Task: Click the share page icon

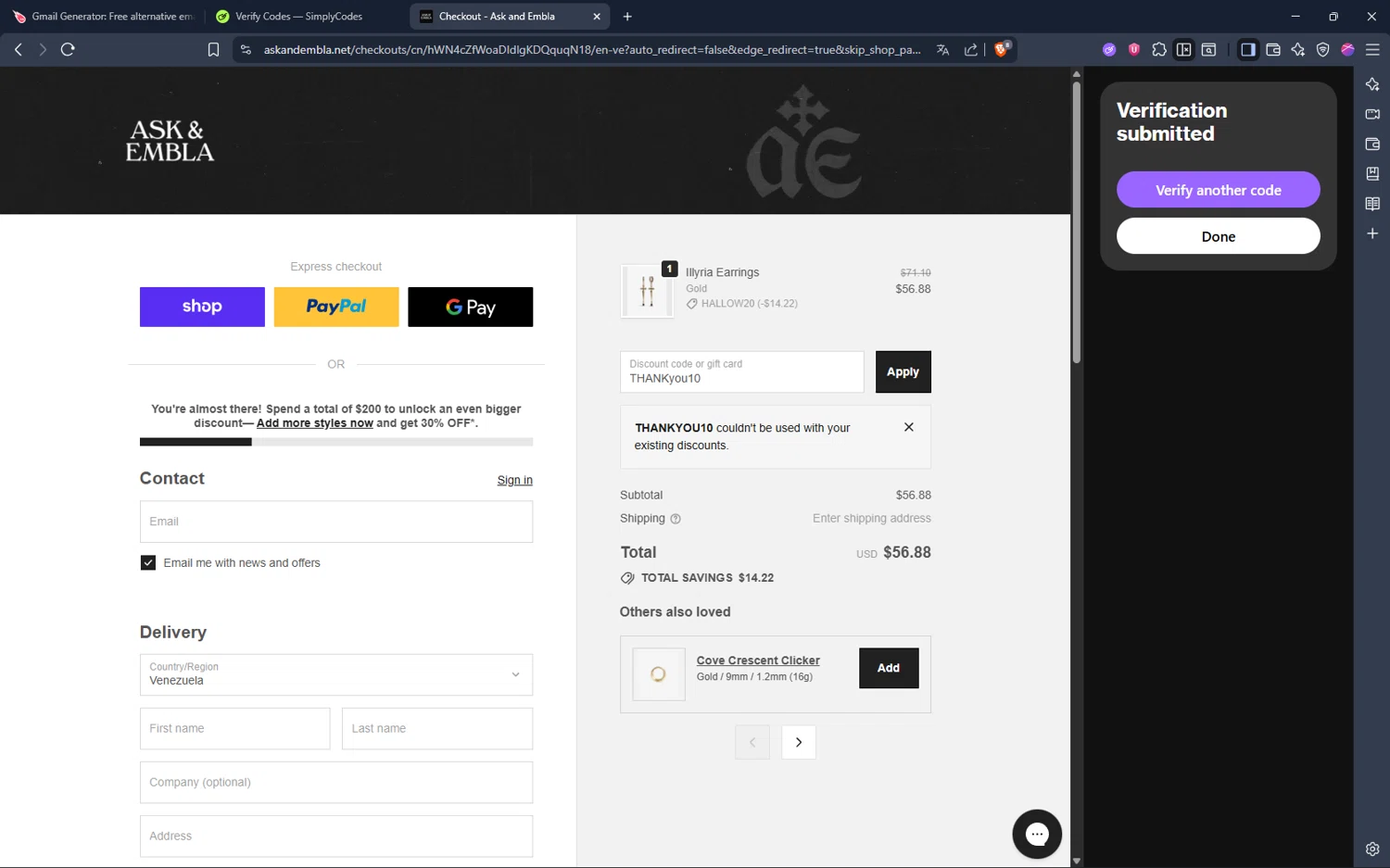Action: 970,50
